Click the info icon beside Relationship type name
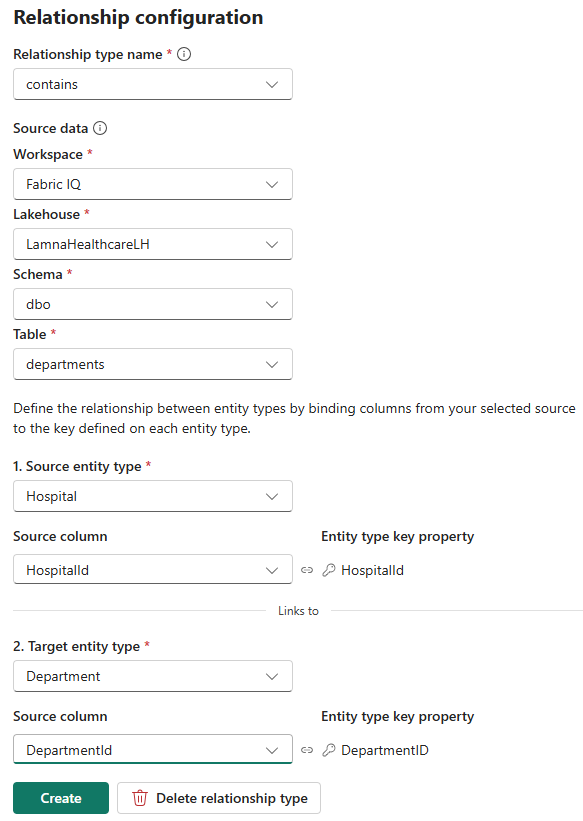This screenshot has width=583, height=821. (185, 54)
